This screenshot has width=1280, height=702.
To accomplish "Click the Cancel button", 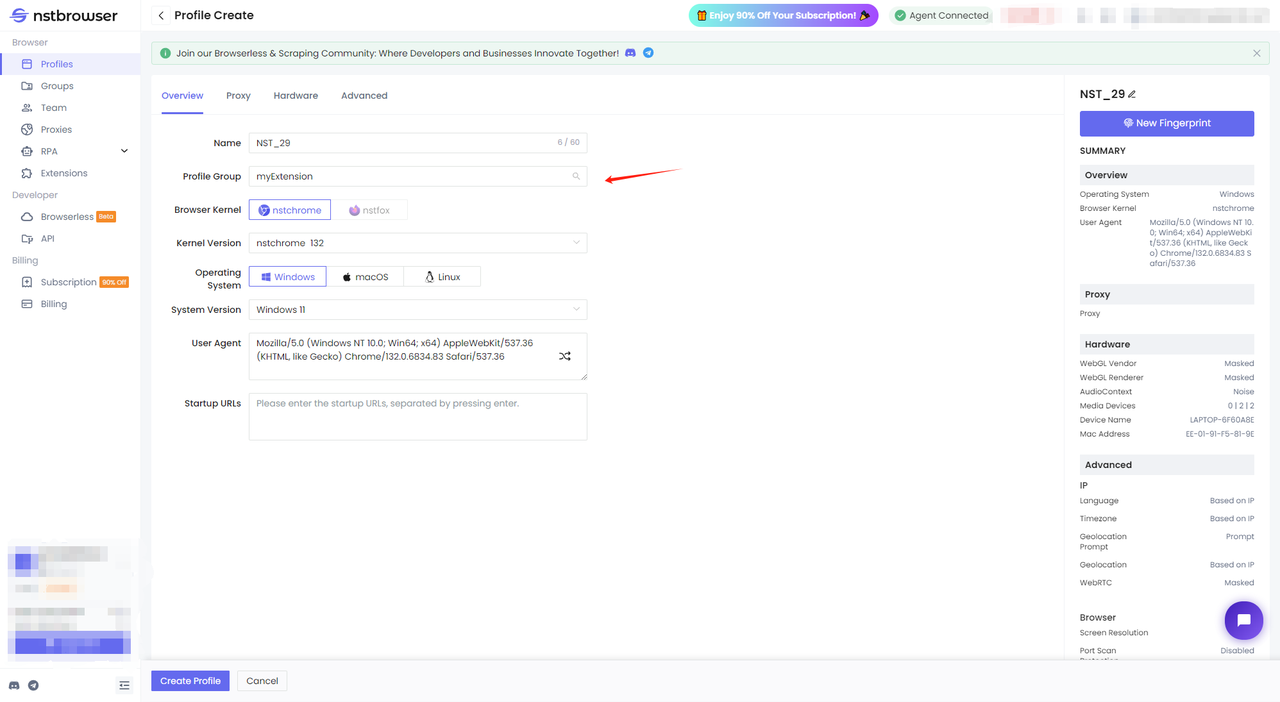I will 262,681.
